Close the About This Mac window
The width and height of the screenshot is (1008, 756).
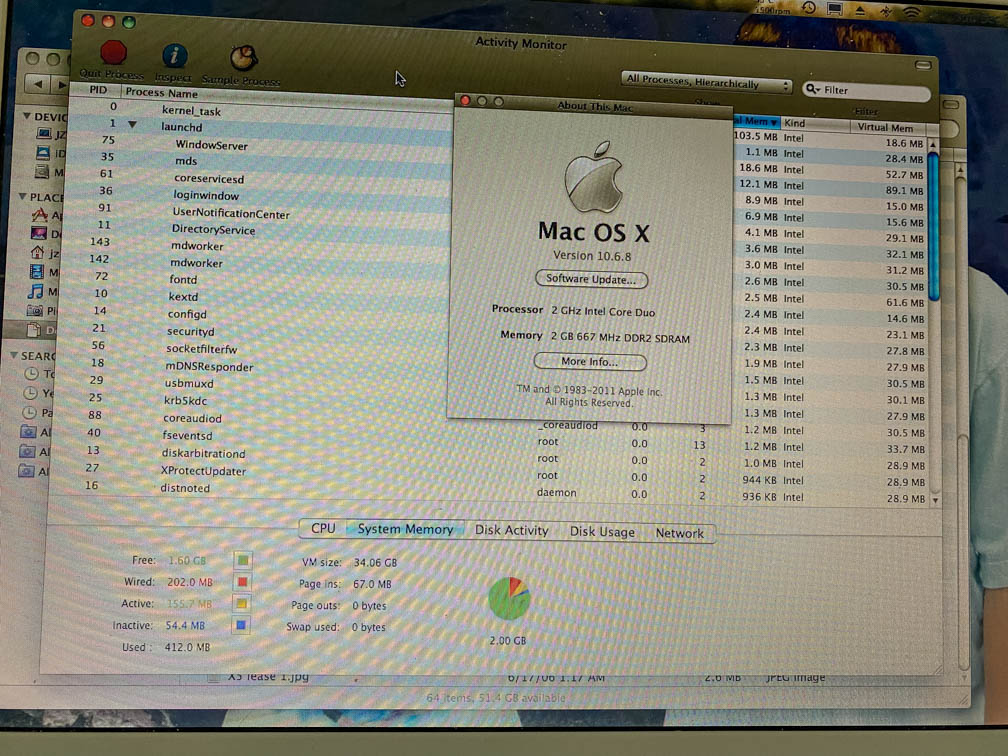pyautogui.click(x=465, y=100)
